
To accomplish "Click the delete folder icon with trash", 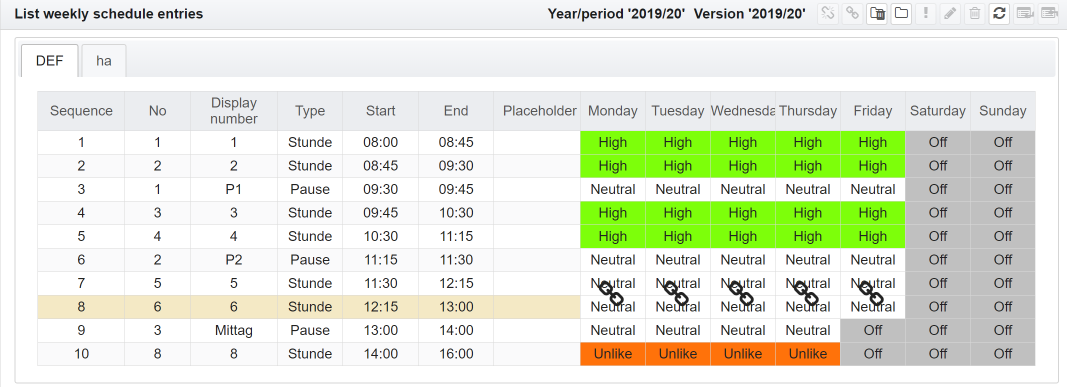I will 876,14.
